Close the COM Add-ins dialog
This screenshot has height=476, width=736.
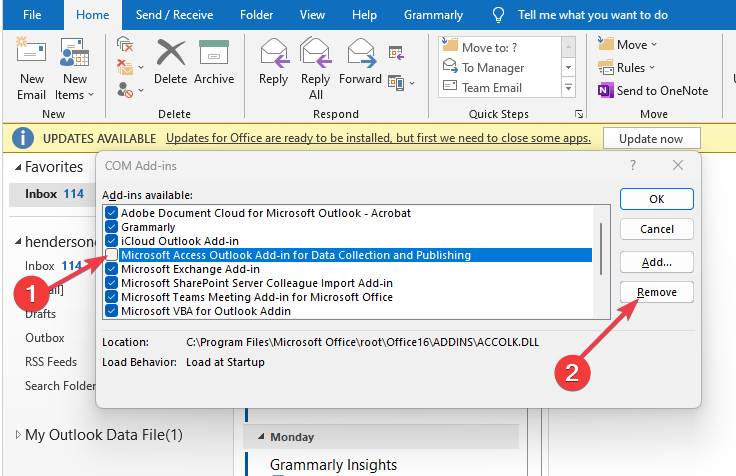click(678, 165)
